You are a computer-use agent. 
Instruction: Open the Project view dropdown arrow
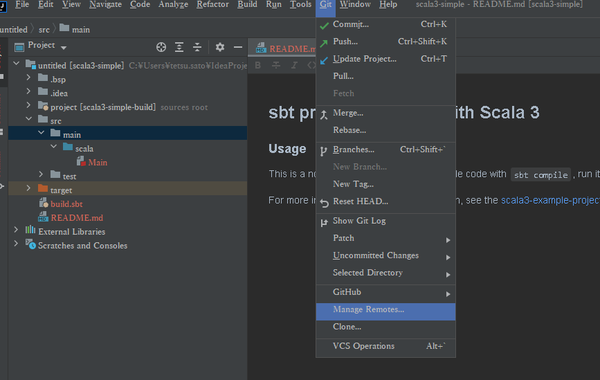pyautogui.click(x=64, y=48)
